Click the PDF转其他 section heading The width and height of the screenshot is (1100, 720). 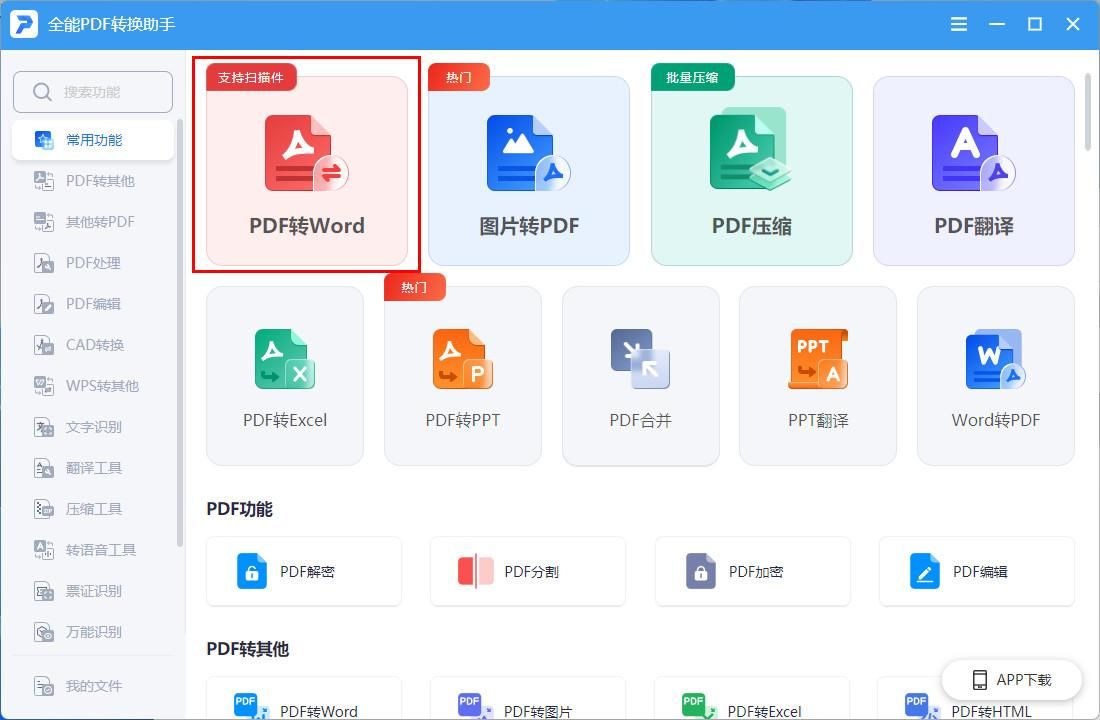pos(248,649)
